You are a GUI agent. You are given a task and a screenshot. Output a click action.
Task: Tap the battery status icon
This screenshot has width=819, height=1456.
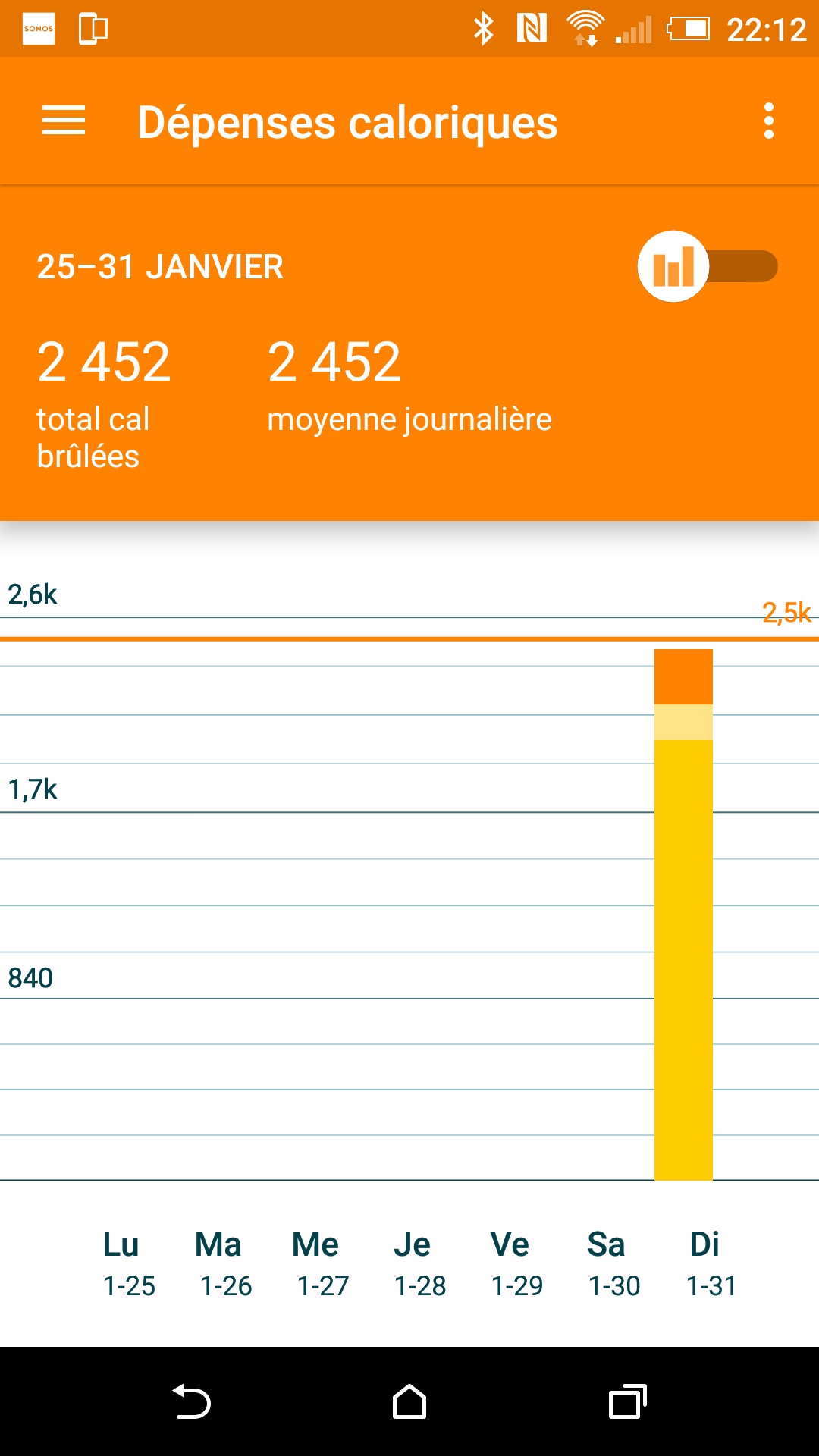(688, 29)
